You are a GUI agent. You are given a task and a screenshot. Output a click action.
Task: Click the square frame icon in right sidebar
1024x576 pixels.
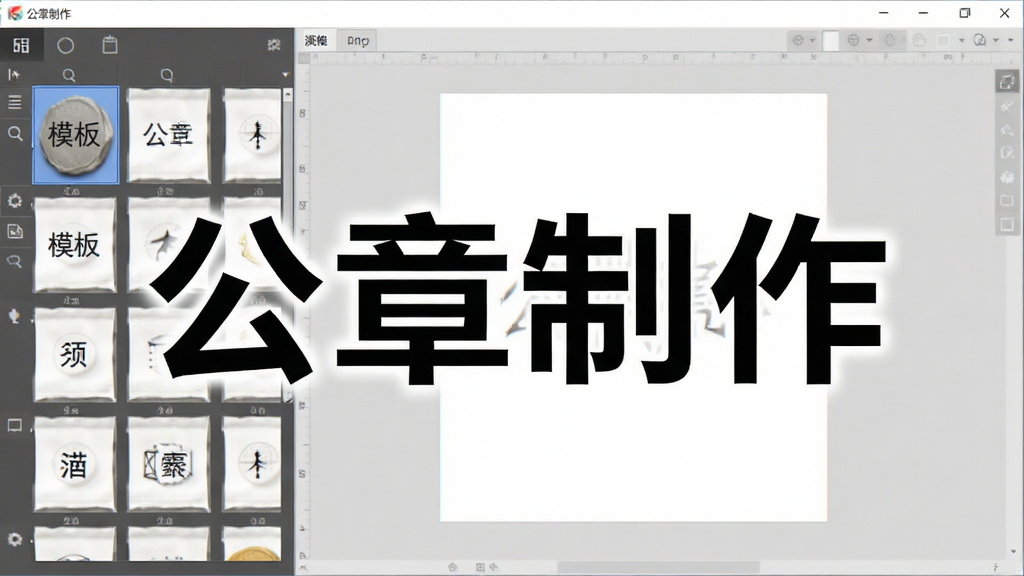[x=1007, y=225]
